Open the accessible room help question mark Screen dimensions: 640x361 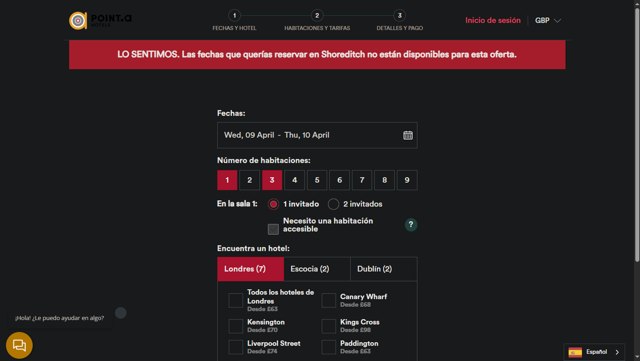coord(411,224)
